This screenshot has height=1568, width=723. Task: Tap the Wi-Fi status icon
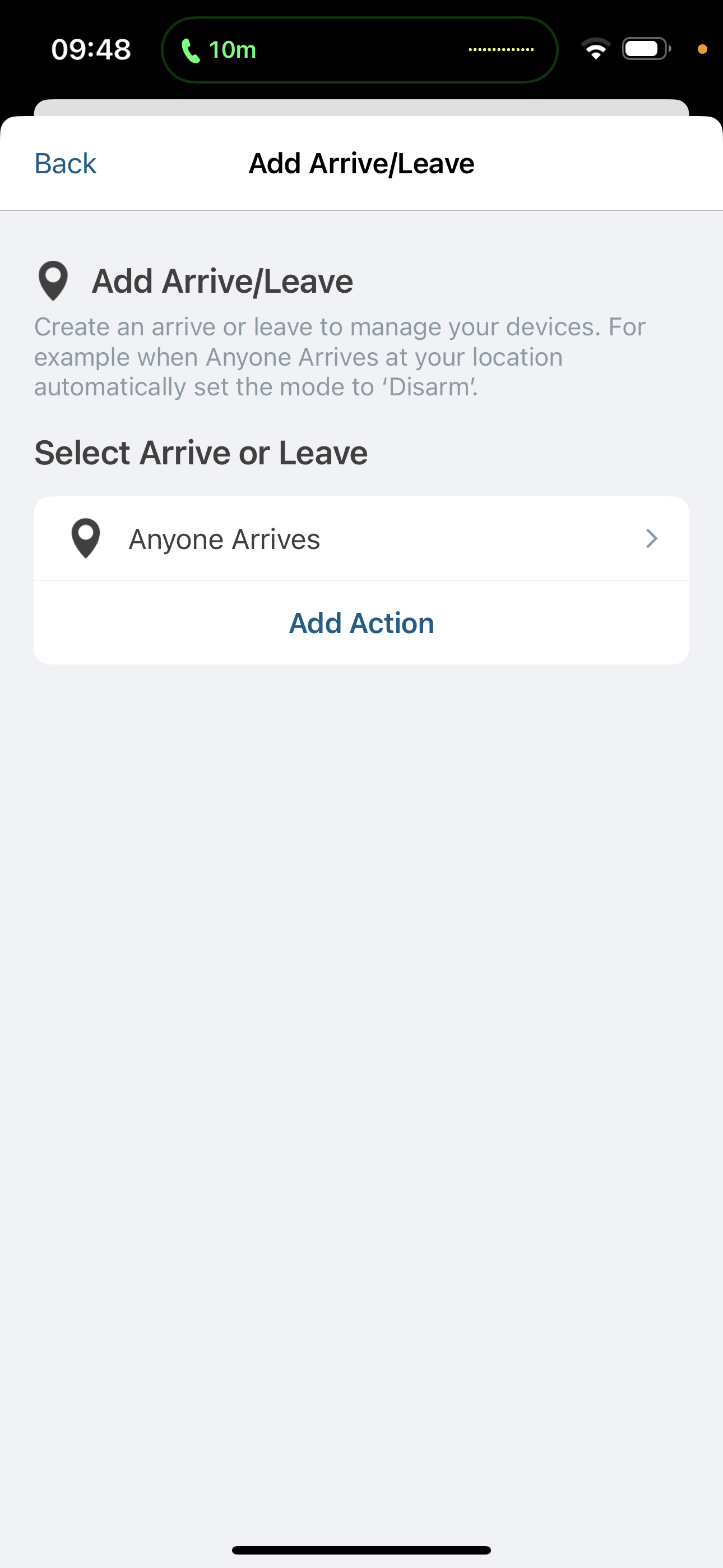[595, 49]
